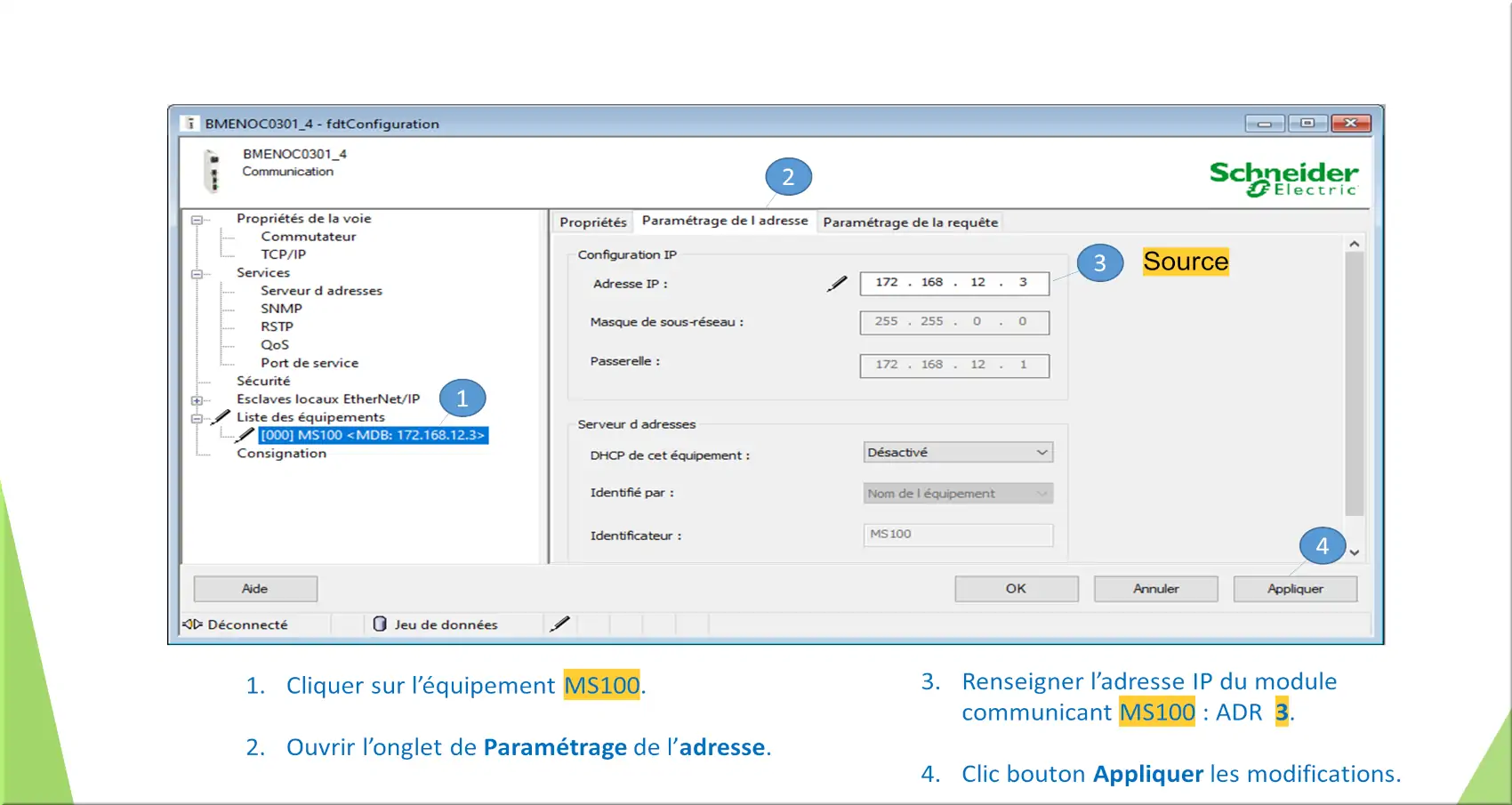Open the DHCP de cet équipement dropdown

[958, 452]
